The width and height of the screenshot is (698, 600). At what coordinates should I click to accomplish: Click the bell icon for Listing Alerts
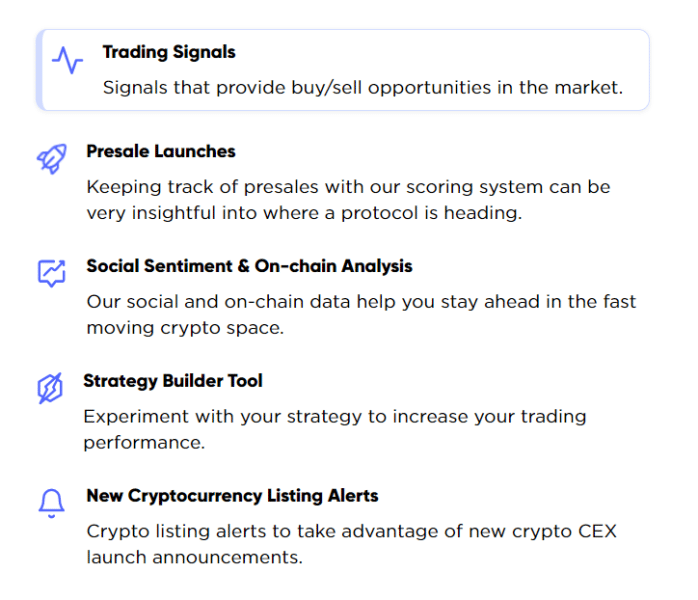pyautogui.click(x=51, y=504)
